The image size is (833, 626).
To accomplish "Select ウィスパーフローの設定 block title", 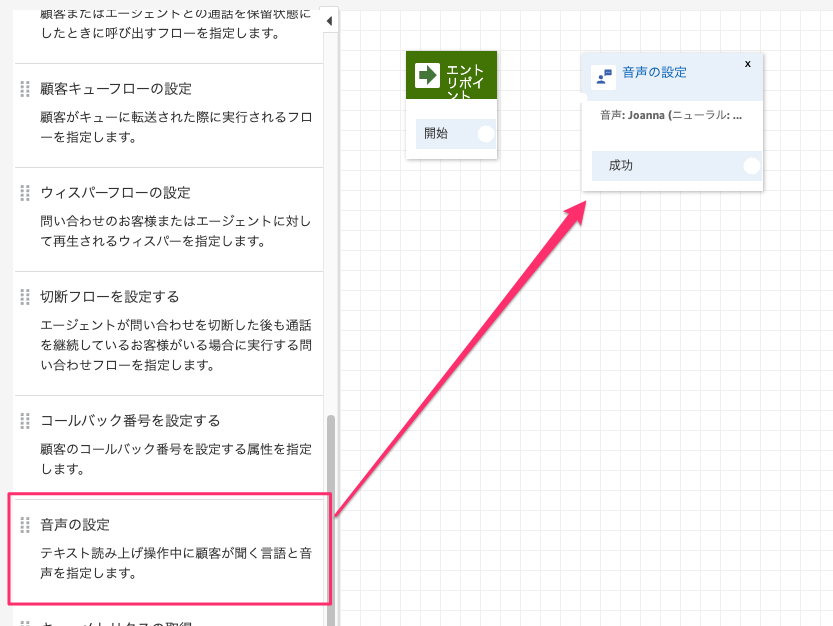I will [115, 193].
